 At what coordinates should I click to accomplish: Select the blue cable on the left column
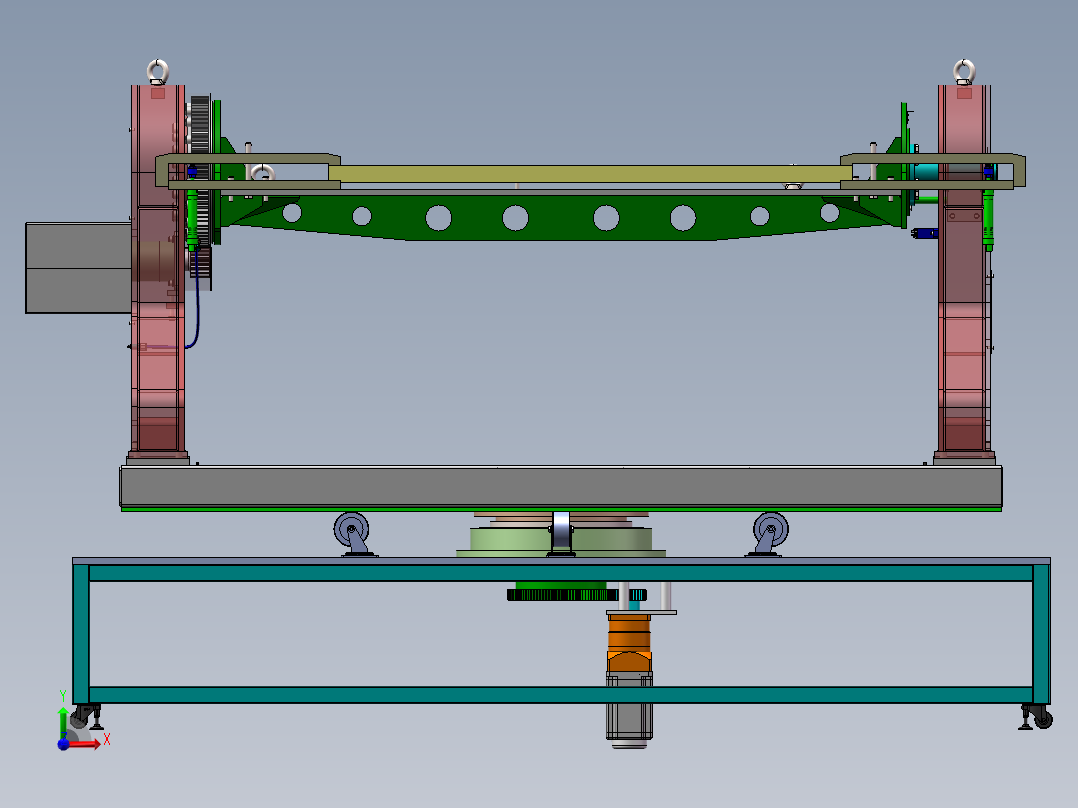(197, 301)
